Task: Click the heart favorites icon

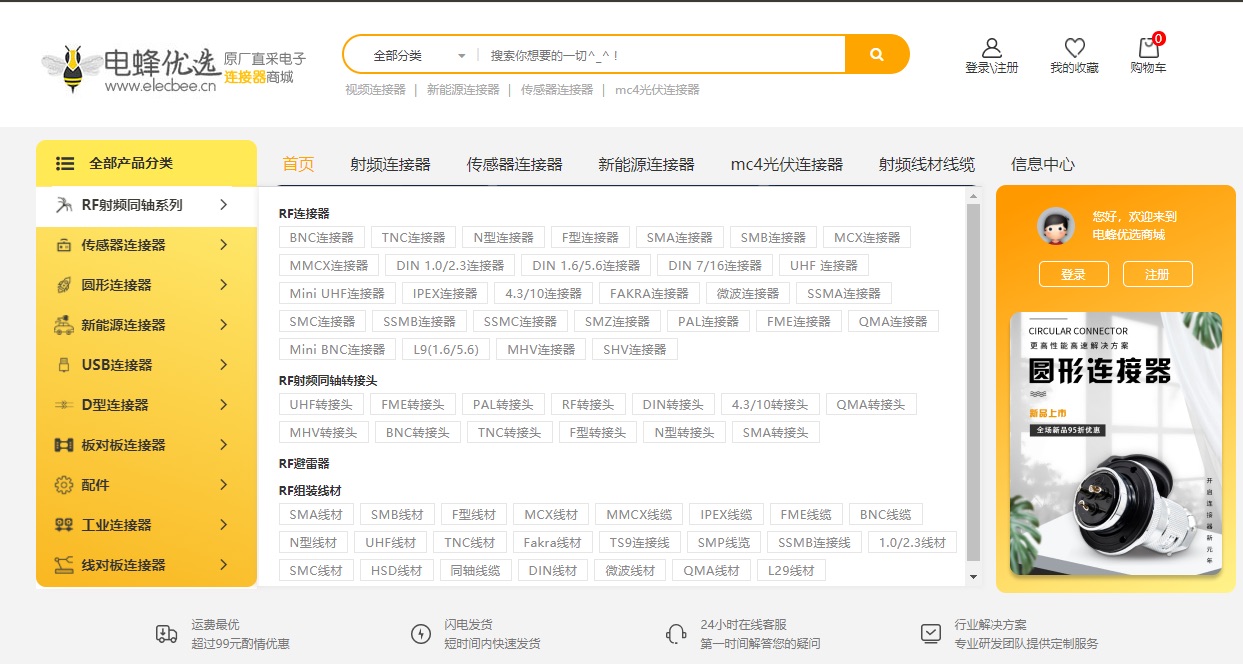Action: click(x=1074, y=47)
